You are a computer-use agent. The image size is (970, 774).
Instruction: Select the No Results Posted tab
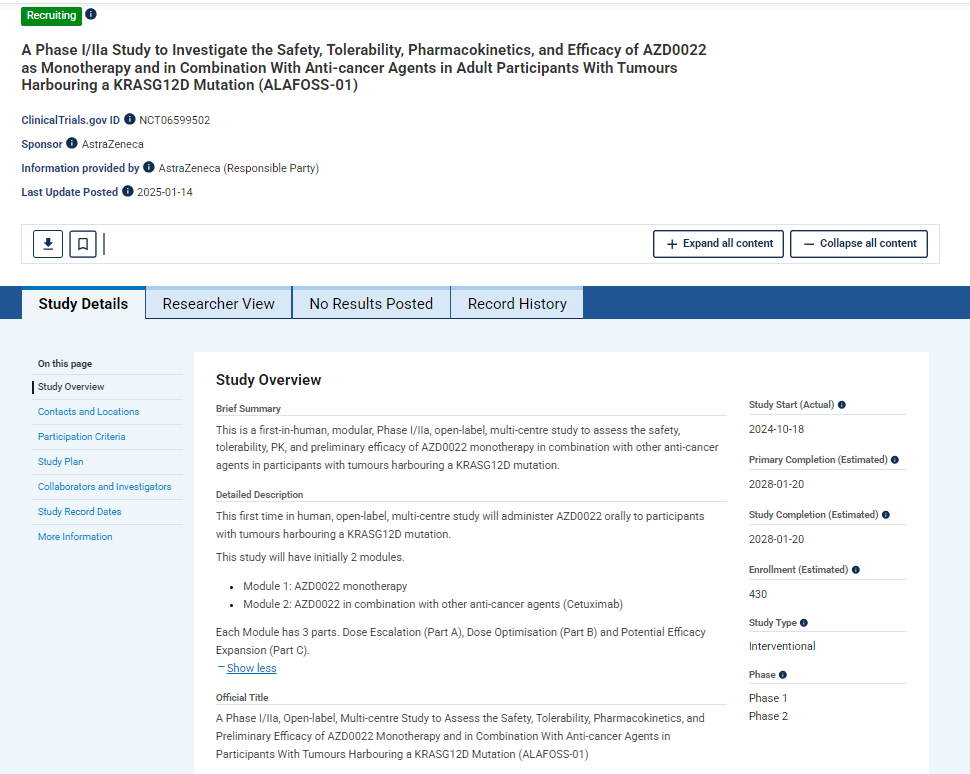(x=371, y=304)
